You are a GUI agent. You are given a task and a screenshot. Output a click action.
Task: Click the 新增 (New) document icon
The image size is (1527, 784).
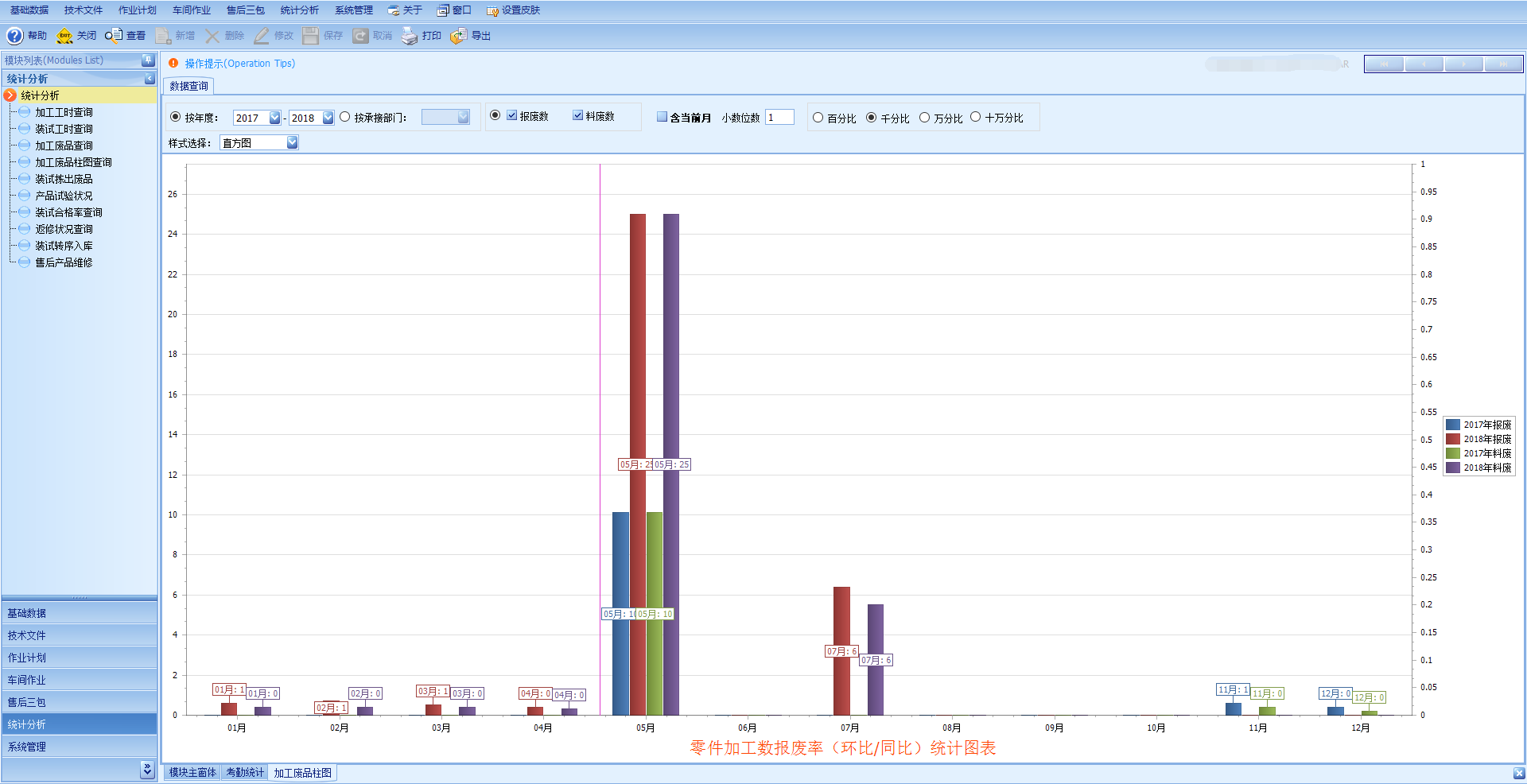[163, 36]
